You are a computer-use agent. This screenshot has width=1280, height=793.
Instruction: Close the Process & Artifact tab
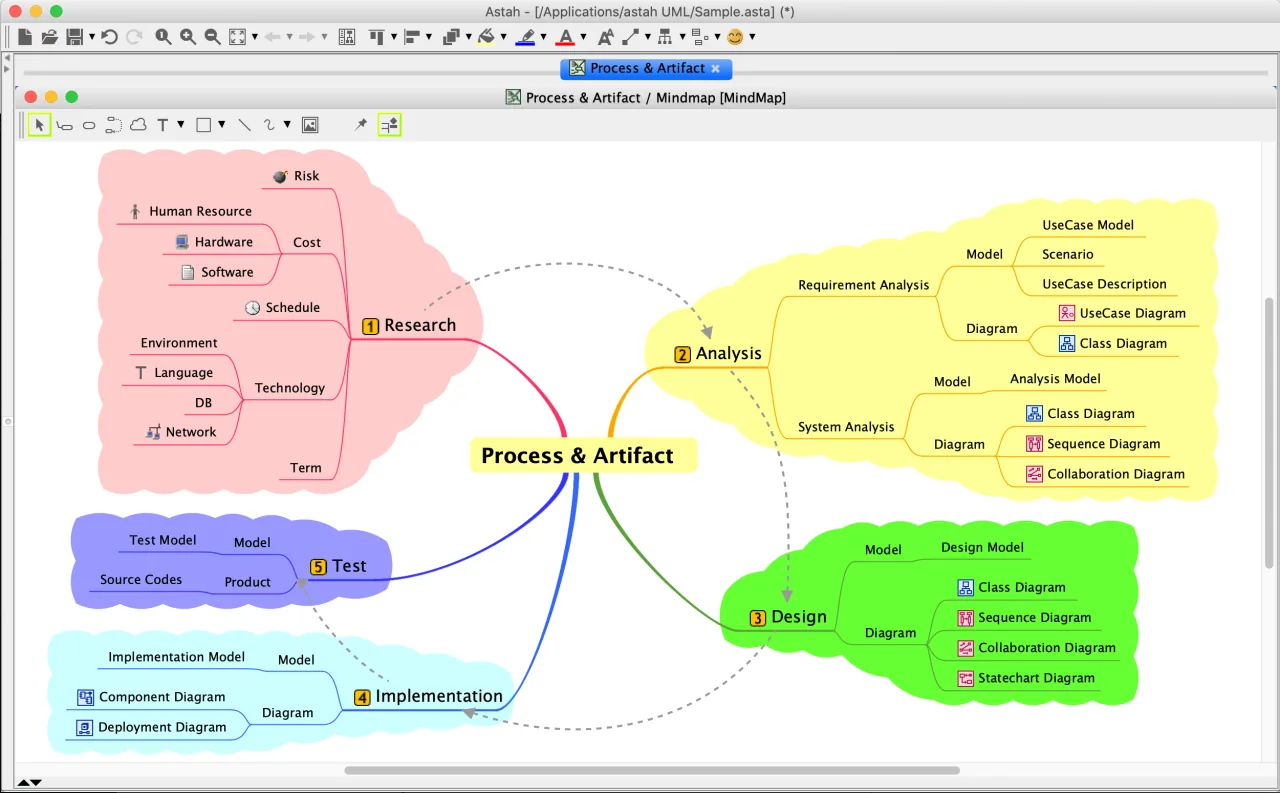coord(715,68)
